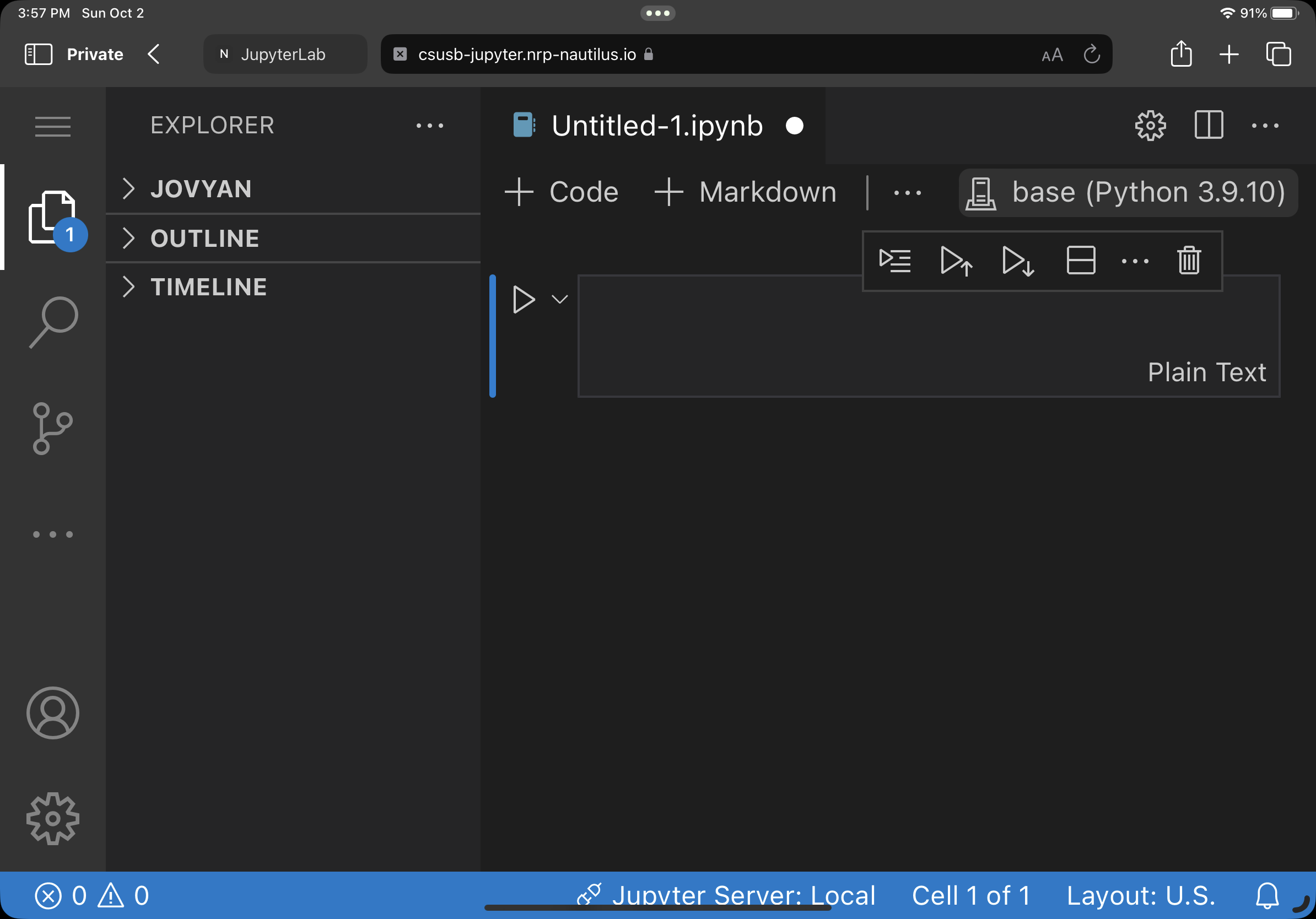1316x919 pixels.
Task: Add a new Code cell
Action: [x=562, y=191]
